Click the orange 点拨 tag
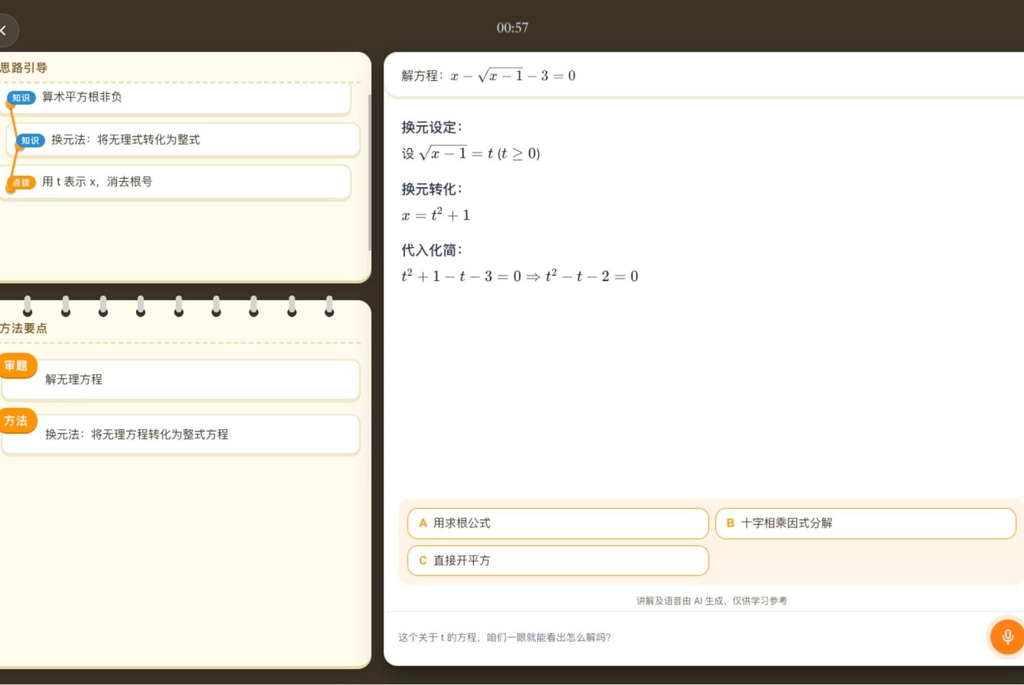This screenshot has height=685, width=1024. click(x=21, y=182)
